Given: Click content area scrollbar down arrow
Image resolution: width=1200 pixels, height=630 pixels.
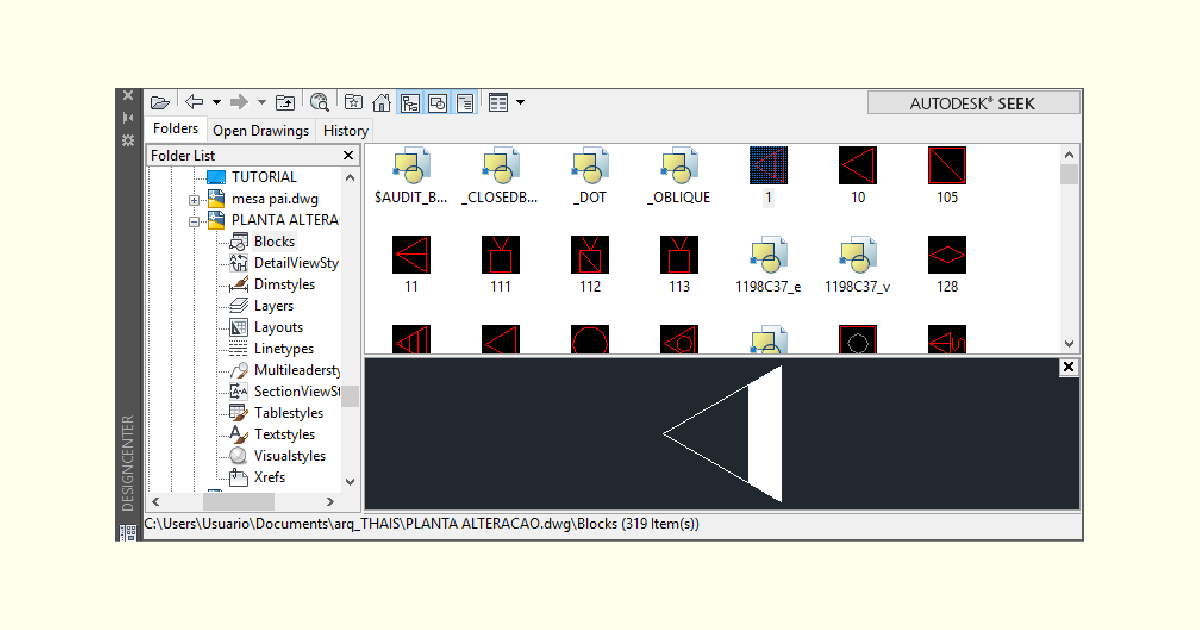Looking at the screenshot, I should tap(1069, 342).
